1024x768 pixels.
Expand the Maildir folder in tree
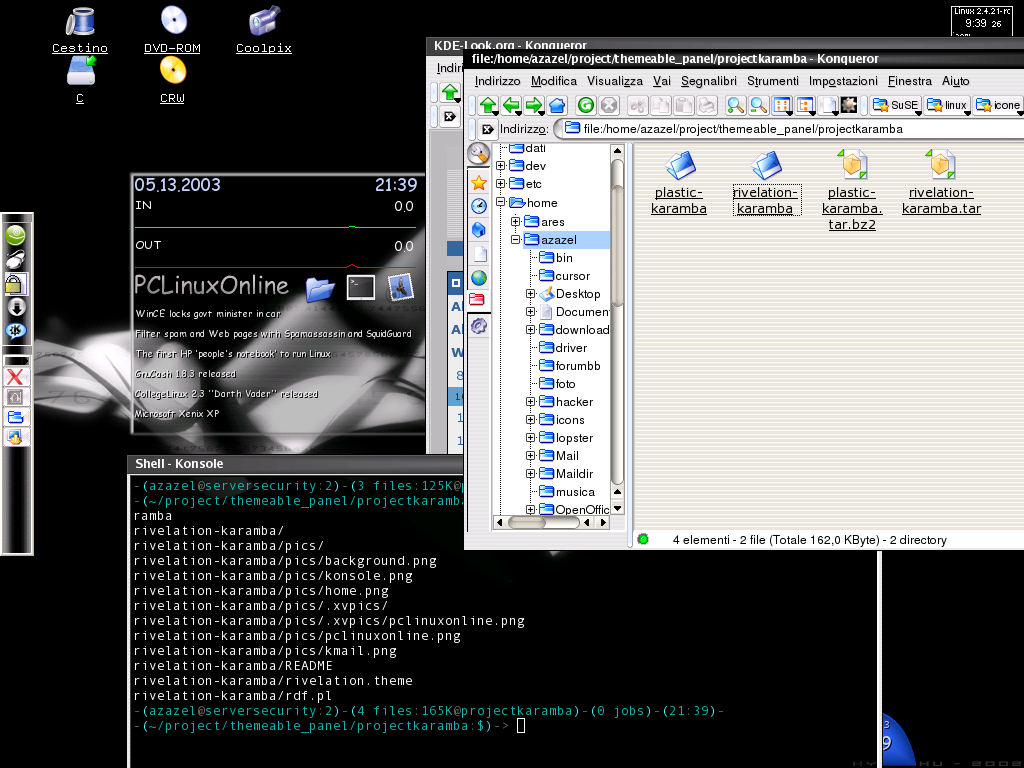[530, 473]
